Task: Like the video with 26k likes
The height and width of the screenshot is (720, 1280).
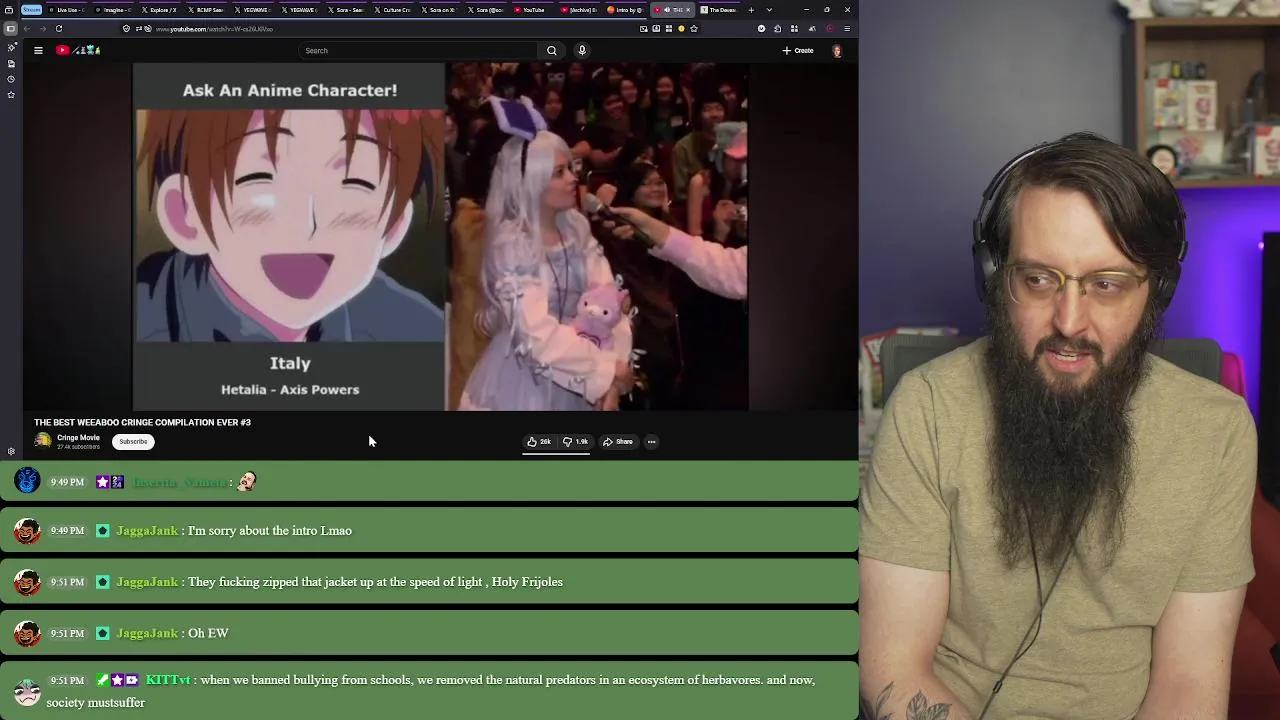Action: point(539,441)
